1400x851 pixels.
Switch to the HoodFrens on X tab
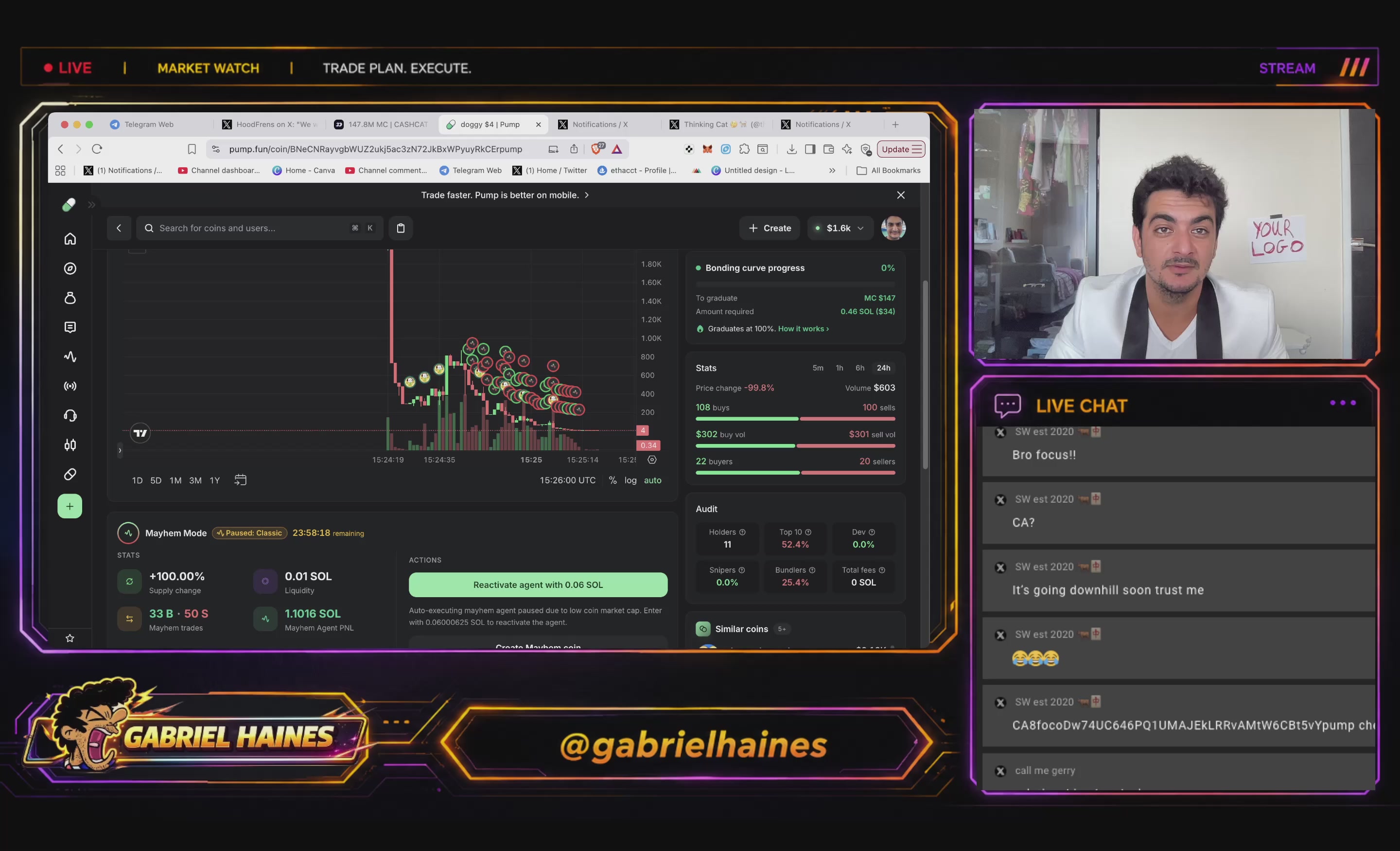(270, 124)
